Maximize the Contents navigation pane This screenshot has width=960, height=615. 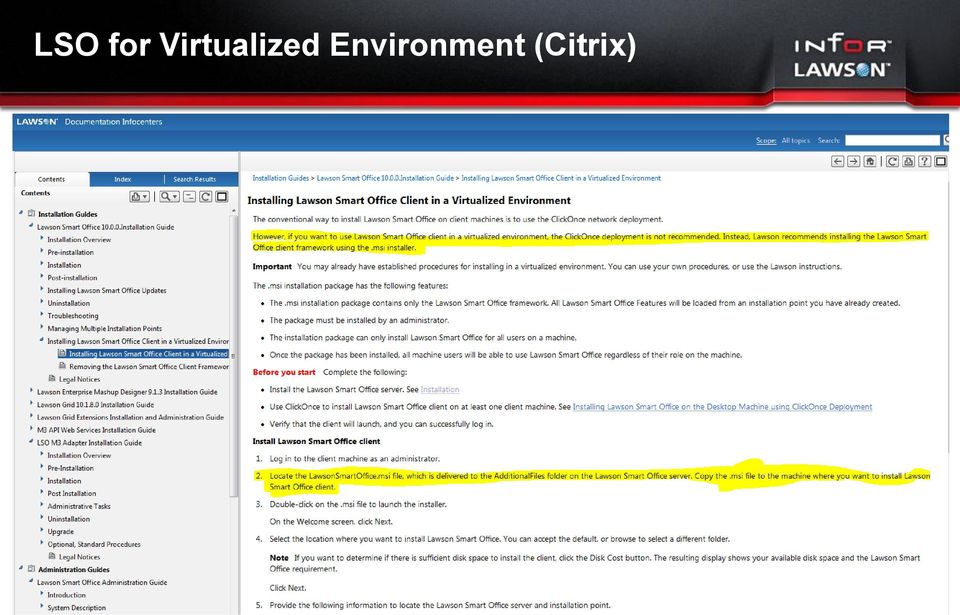pos(222,197)
